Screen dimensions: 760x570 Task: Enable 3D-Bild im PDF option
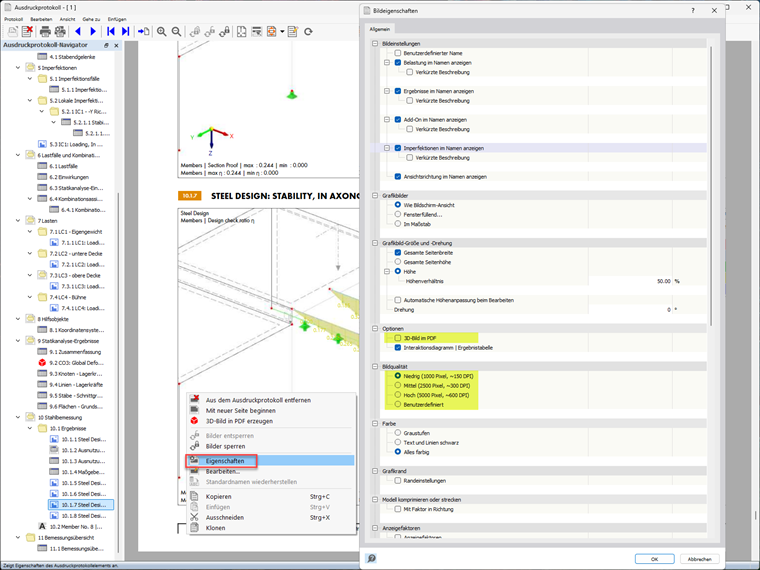point(397,338)
